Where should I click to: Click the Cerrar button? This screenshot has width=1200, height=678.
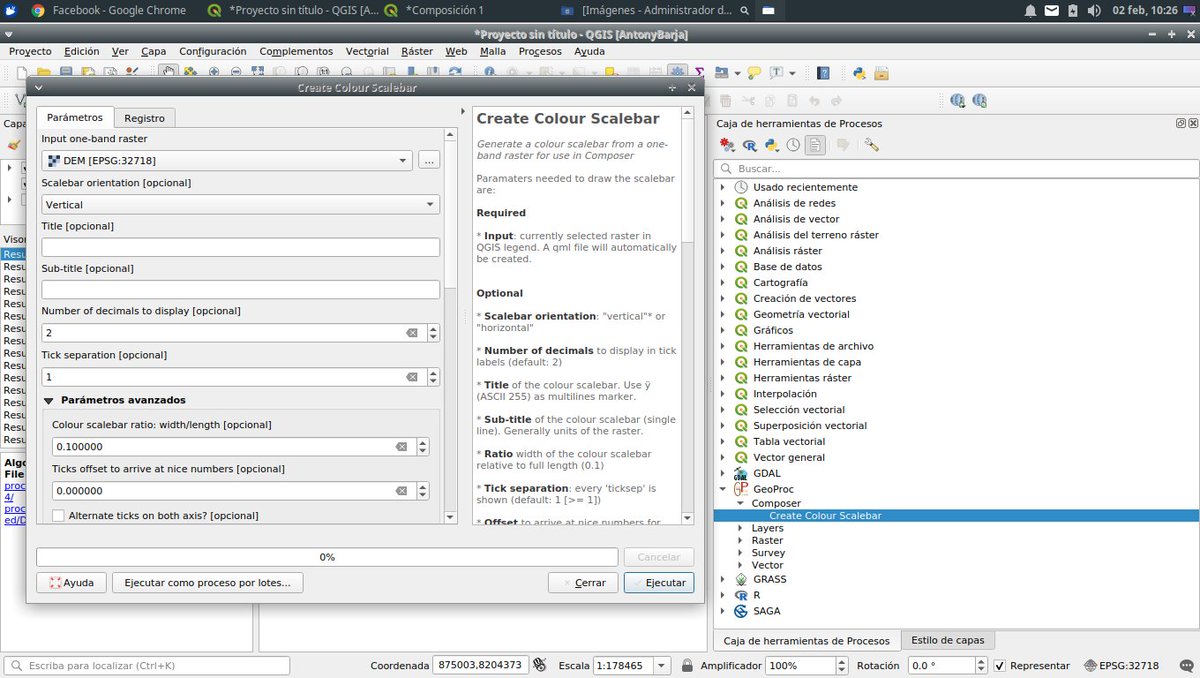pyautogui.click(x=583, y=582)
